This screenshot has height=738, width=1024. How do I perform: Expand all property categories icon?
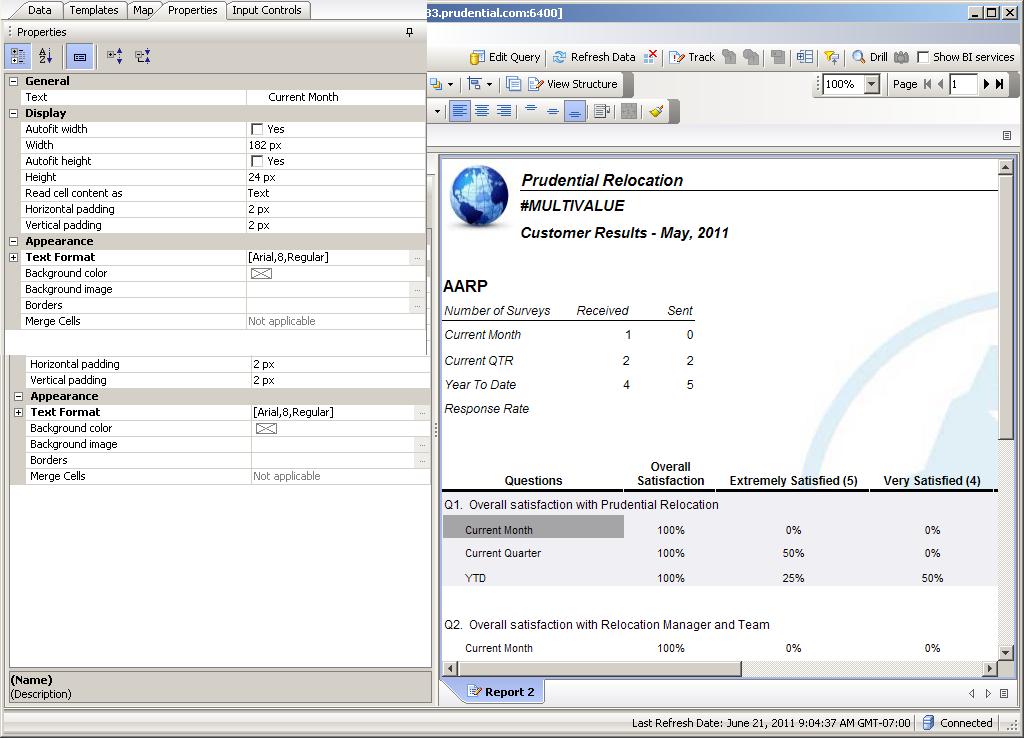click(x=115, y=57)
